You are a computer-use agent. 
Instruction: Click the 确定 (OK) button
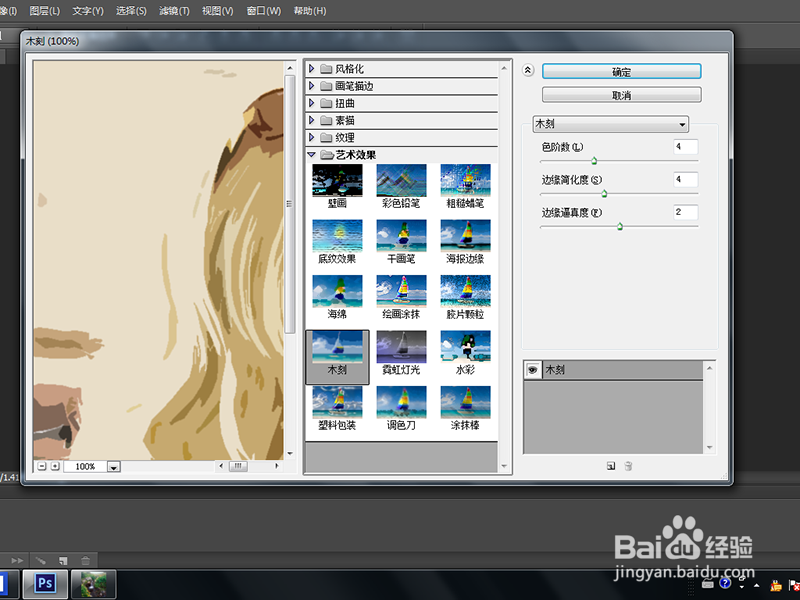point(621,72)
